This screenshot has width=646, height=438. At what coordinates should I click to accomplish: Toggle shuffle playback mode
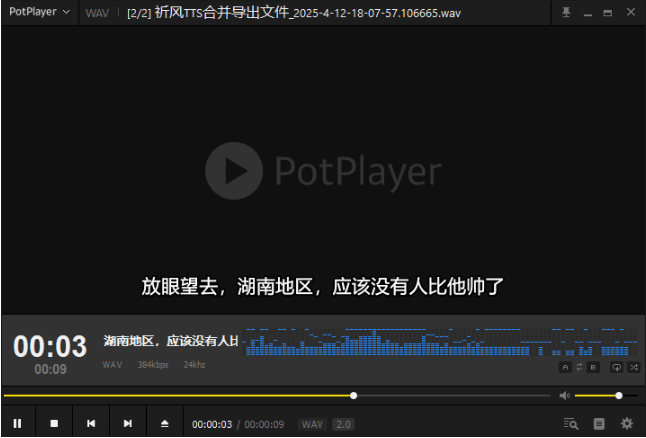click(633, 368)
